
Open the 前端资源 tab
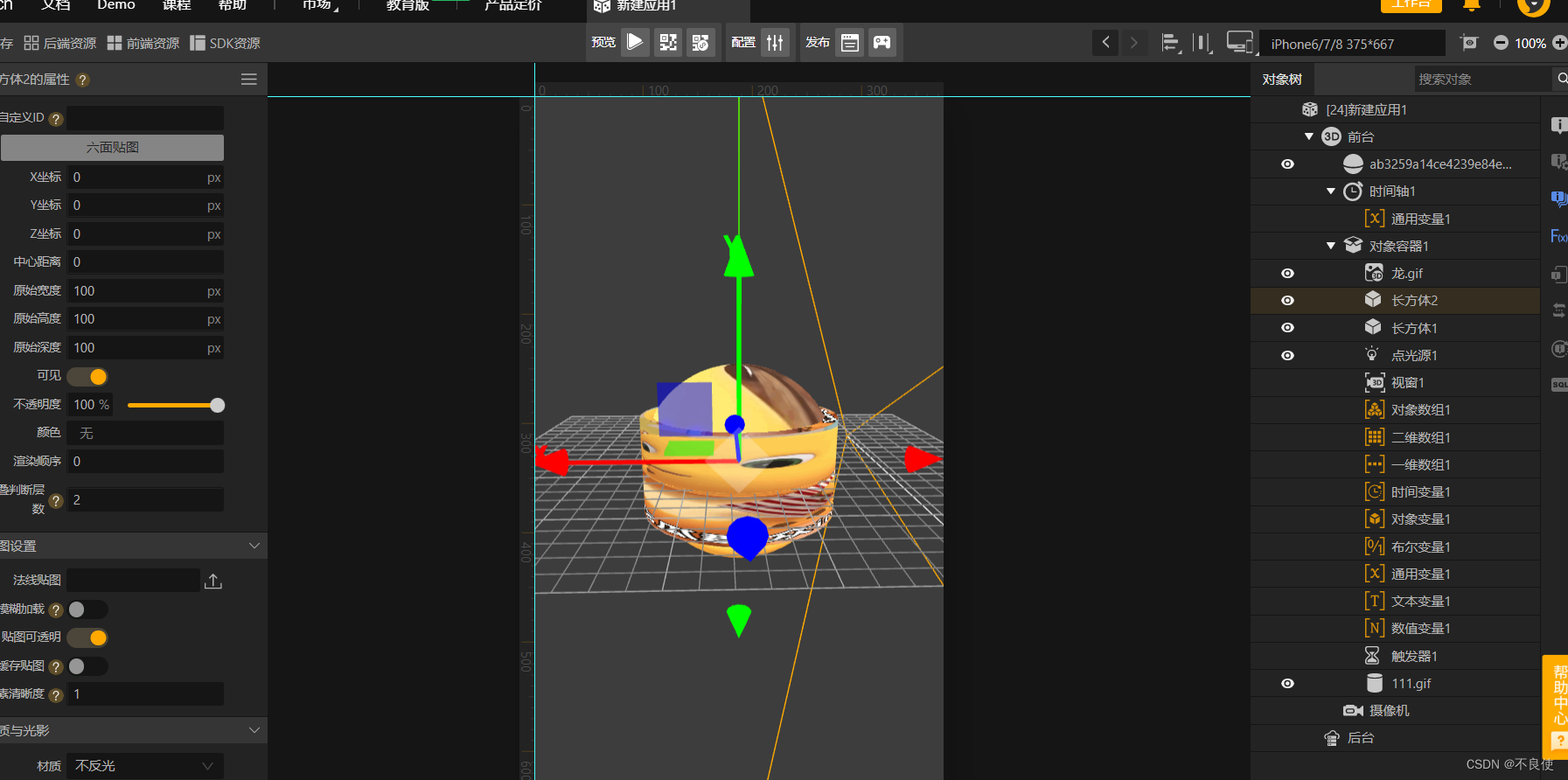pyautogui.click(x=143, y=44)
